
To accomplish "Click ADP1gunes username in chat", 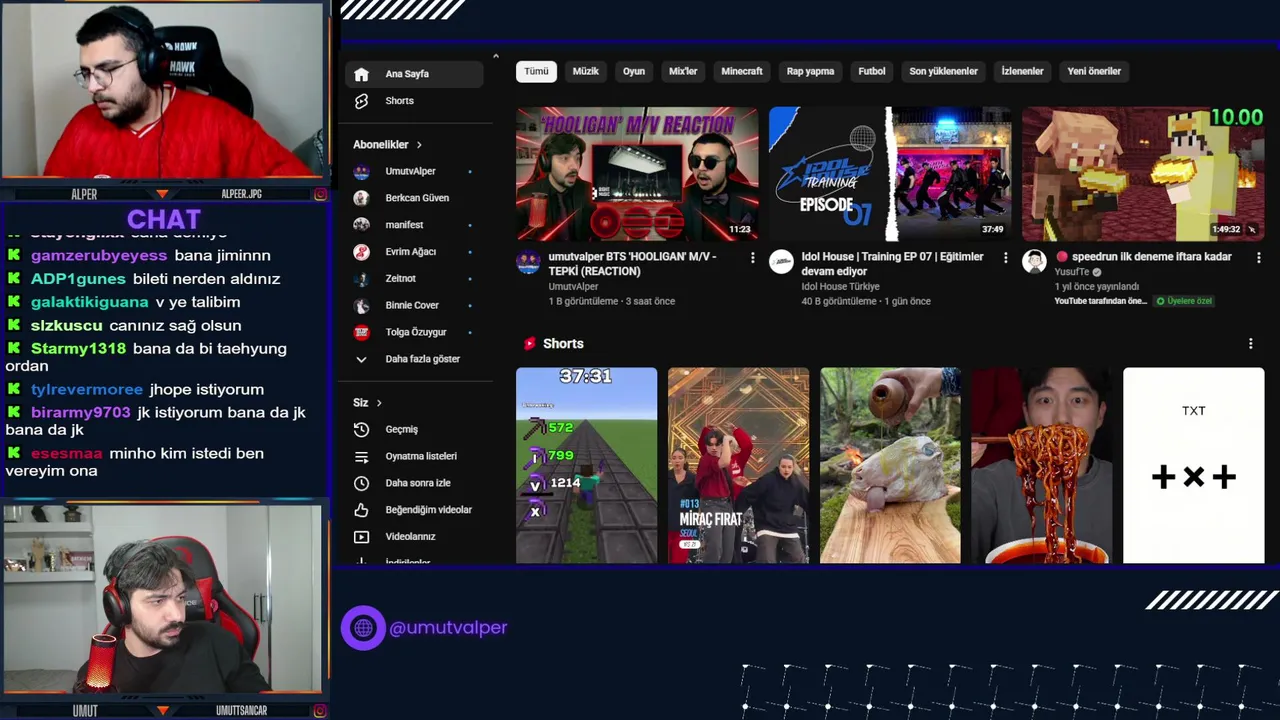I will [x=78, y=279].
